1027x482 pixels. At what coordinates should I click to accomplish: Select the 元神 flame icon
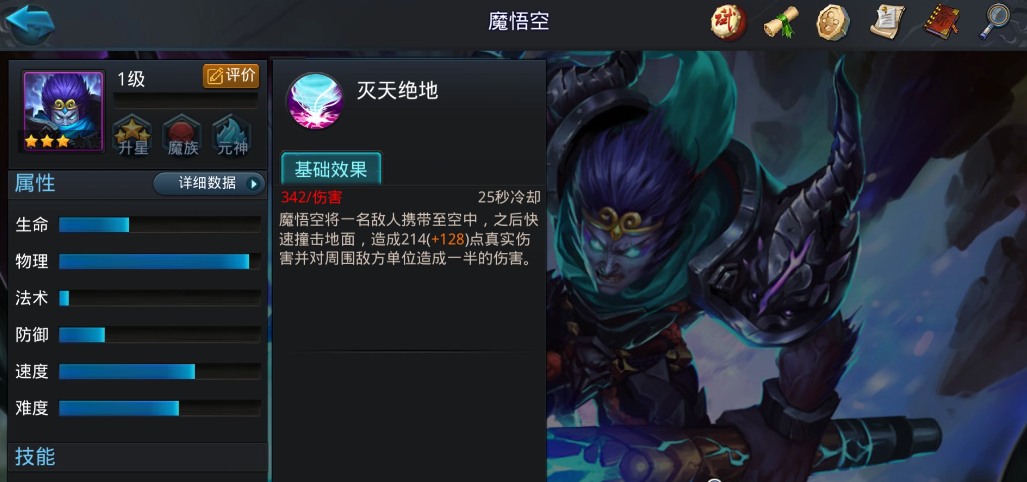click(x=233, y=136)
